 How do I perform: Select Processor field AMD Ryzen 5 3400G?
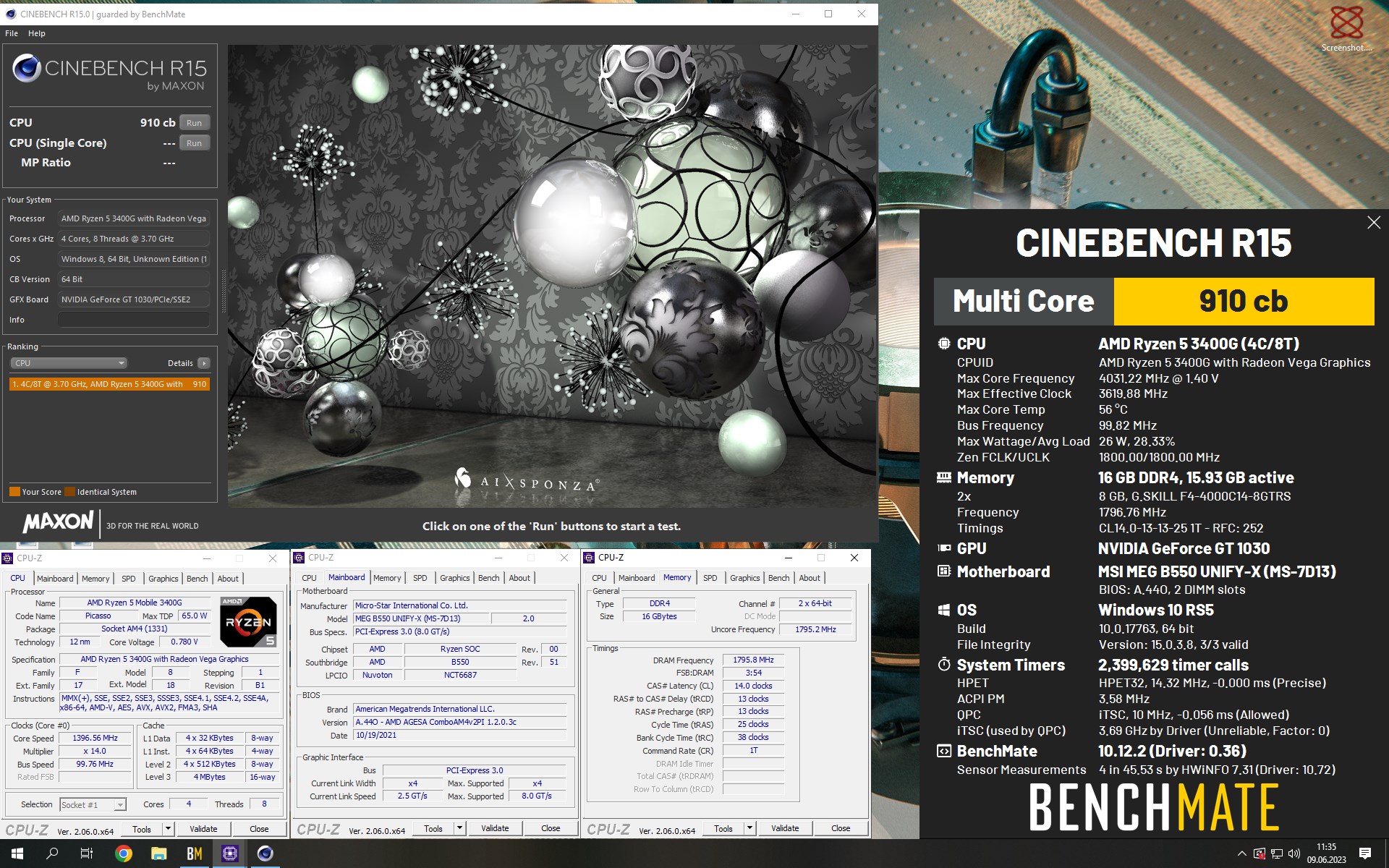click(x=134, y=218)
